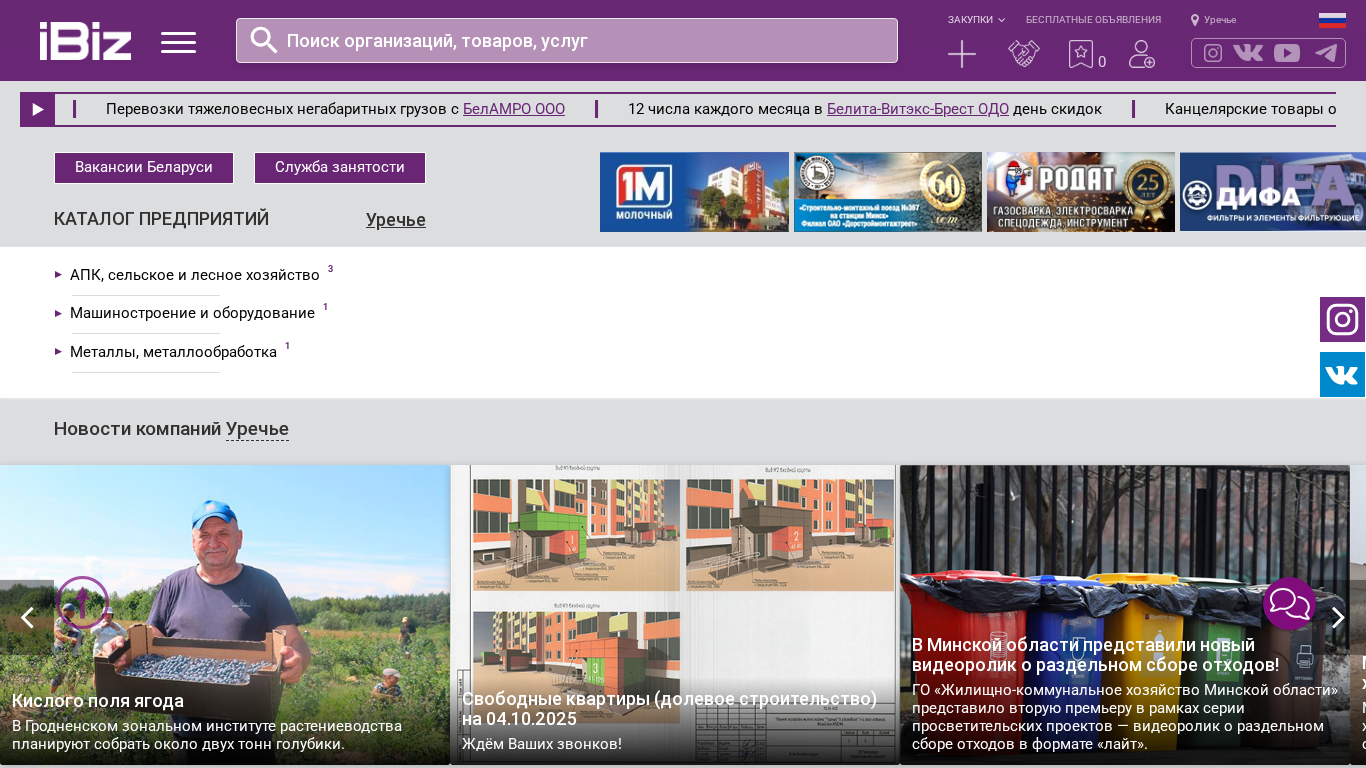Image resolution: width=1366 pixels, height=768 pixels.
Task: Expand Машиностроение и оборудование category
Action: [x=192, y=313]
